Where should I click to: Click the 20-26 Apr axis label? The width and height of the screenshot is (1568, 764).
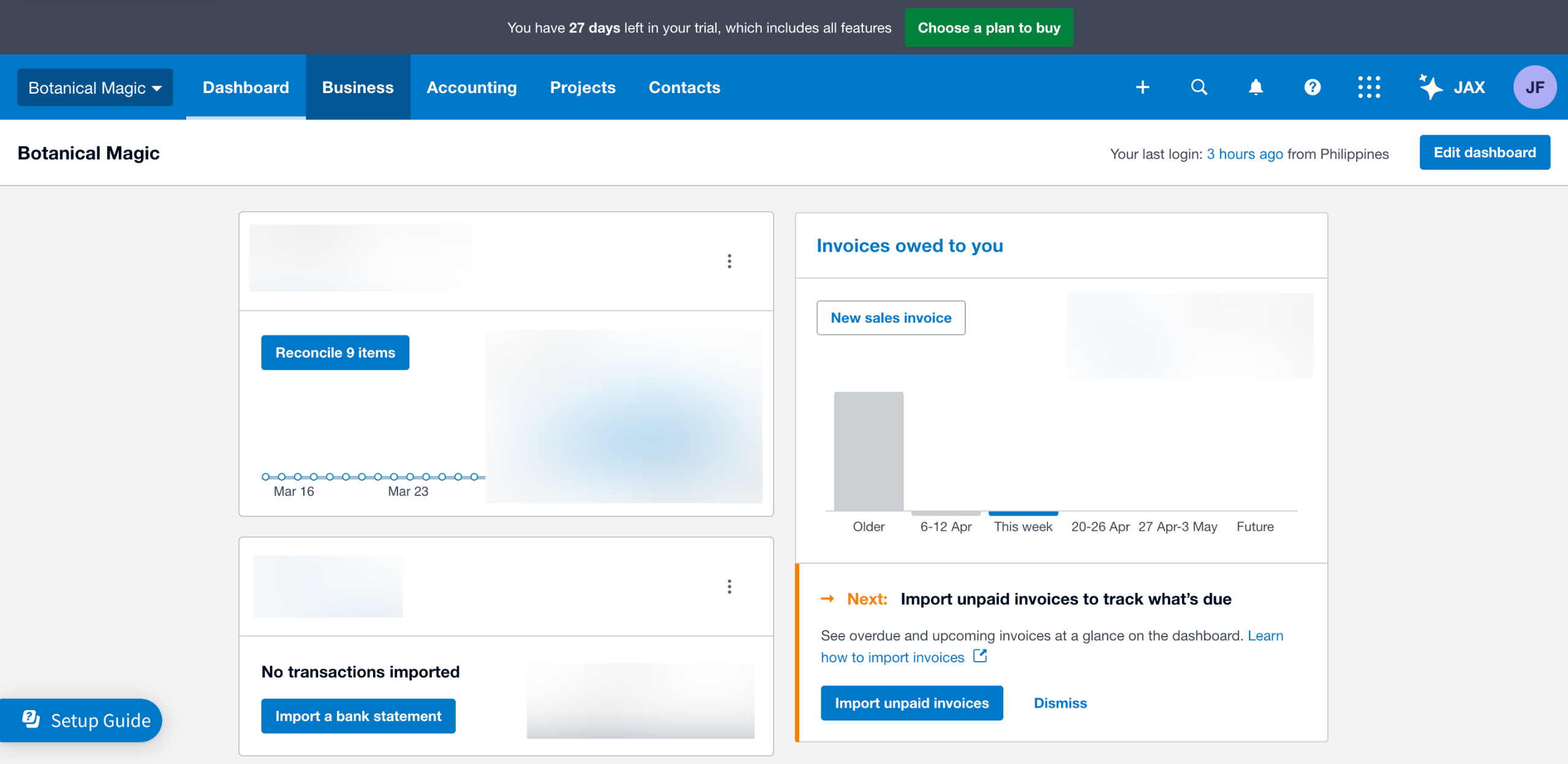[1100, 526]
